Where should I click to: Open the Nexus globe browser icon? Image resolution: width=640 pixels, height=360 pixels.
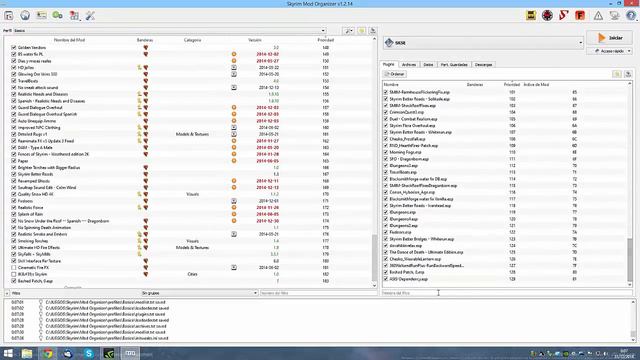[25, 16]
